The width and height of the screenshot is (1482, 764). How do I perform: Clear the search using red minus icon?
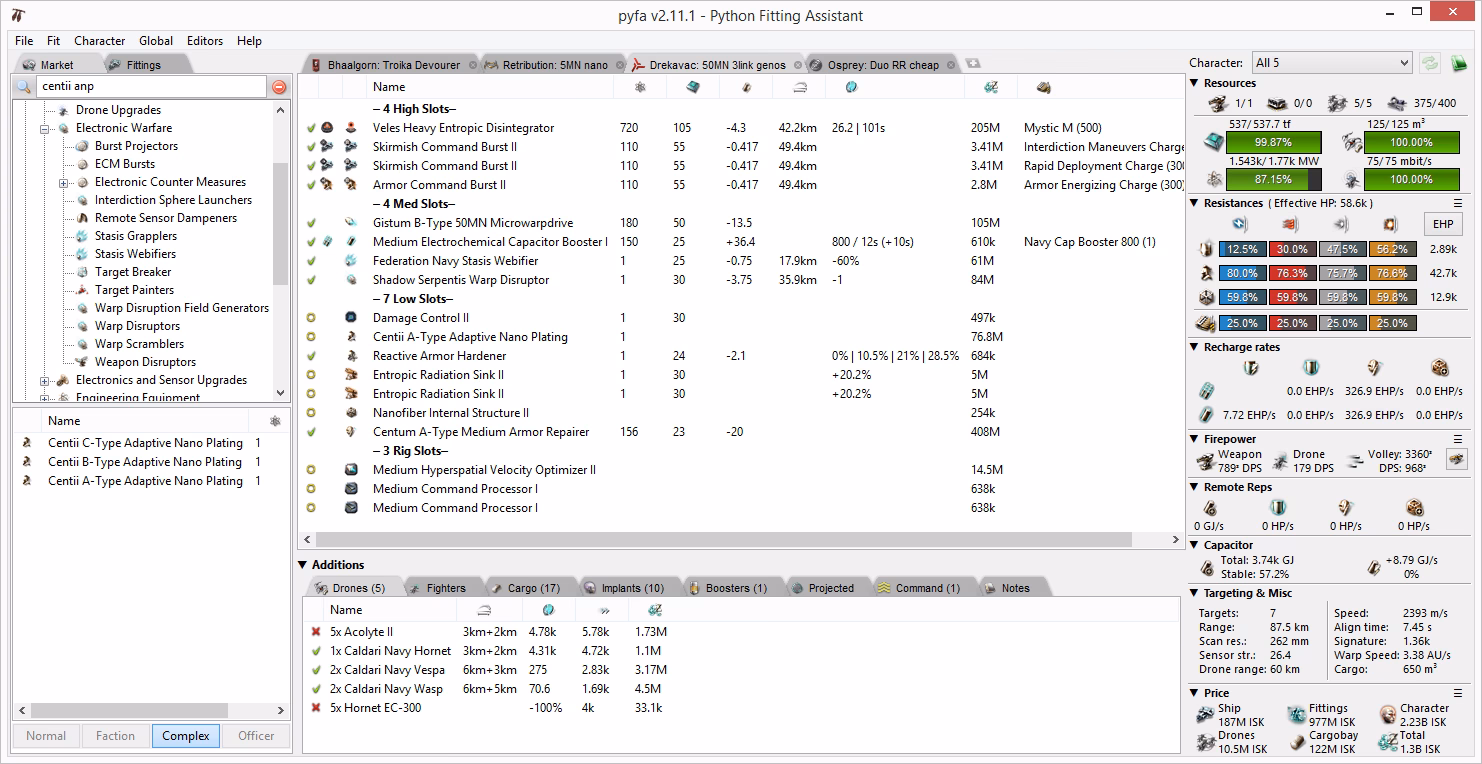click(277, 86)
